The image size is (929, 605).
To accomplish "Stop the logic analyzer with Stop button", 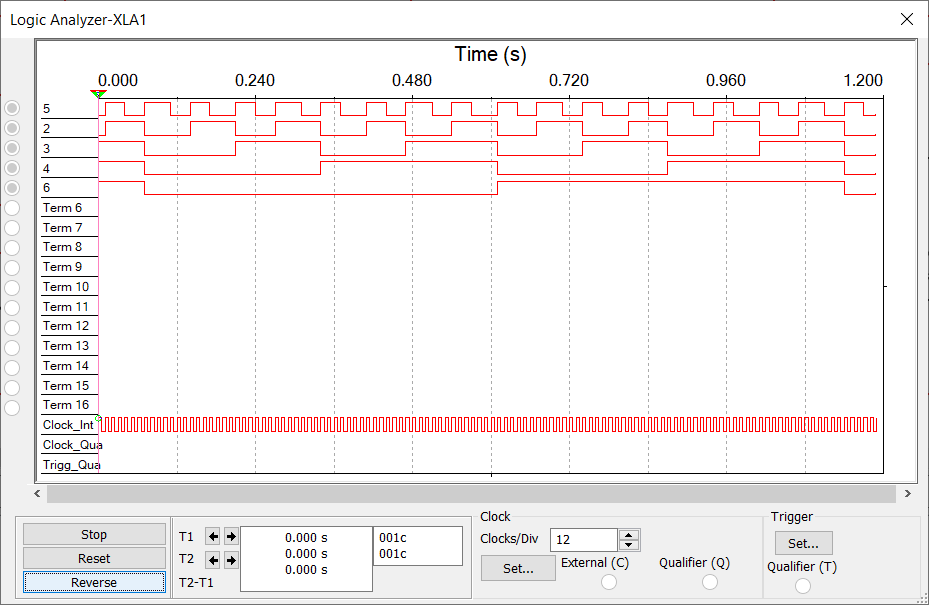I will [x=94, y=534].
